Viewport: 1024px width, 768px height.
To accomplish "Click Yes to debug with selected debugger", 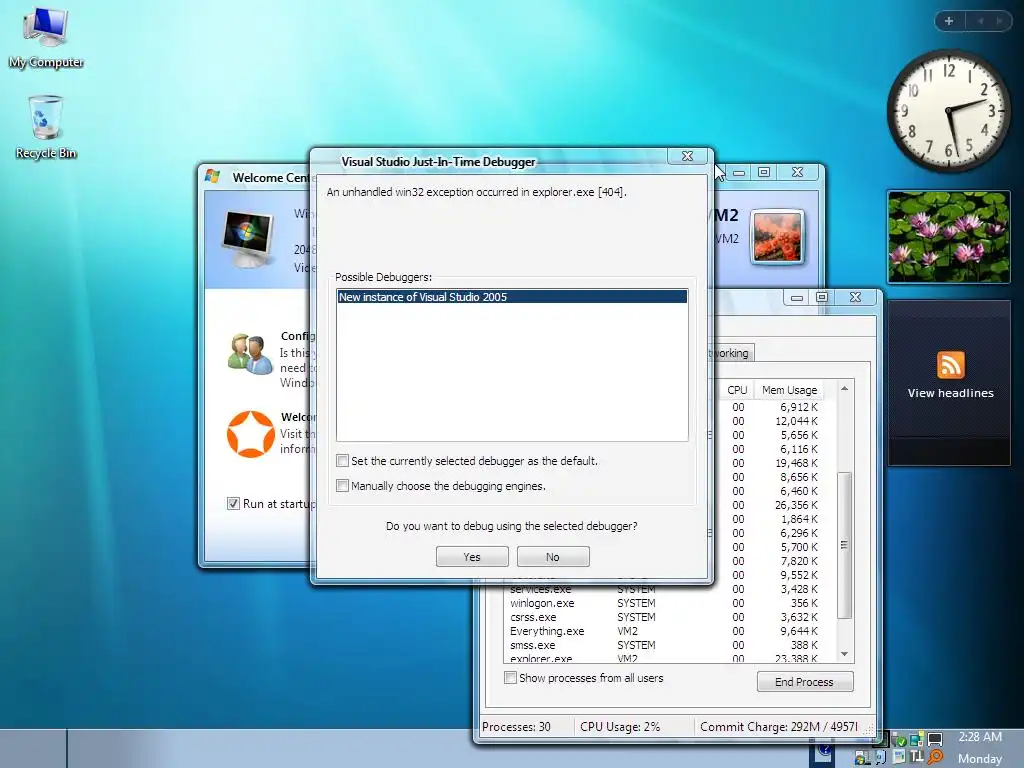I will 472,556.
